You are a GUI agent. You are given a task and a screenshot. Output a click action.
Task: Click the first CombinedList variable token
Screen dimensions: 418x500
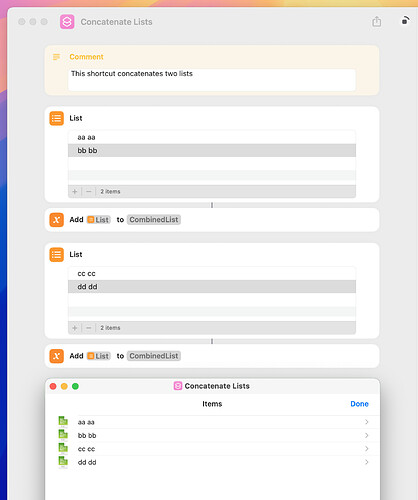[154, 220]
